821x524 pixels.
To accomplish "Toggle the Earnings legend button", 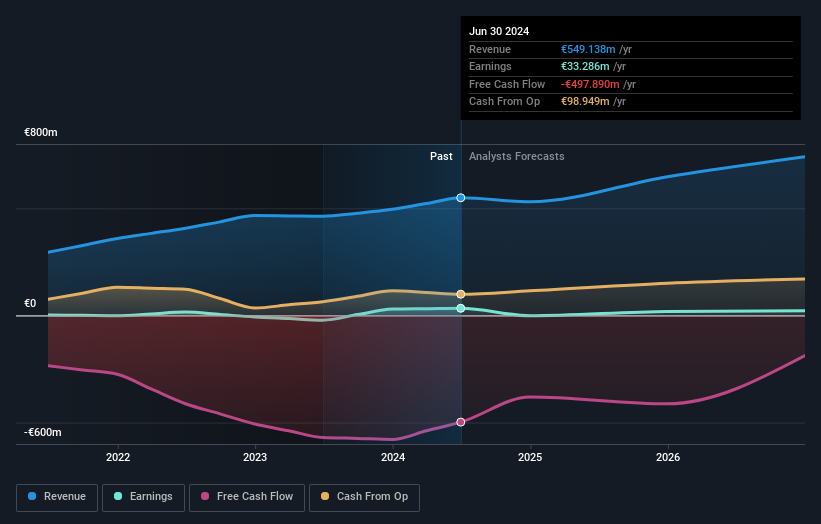I will [x=143, y=497].
